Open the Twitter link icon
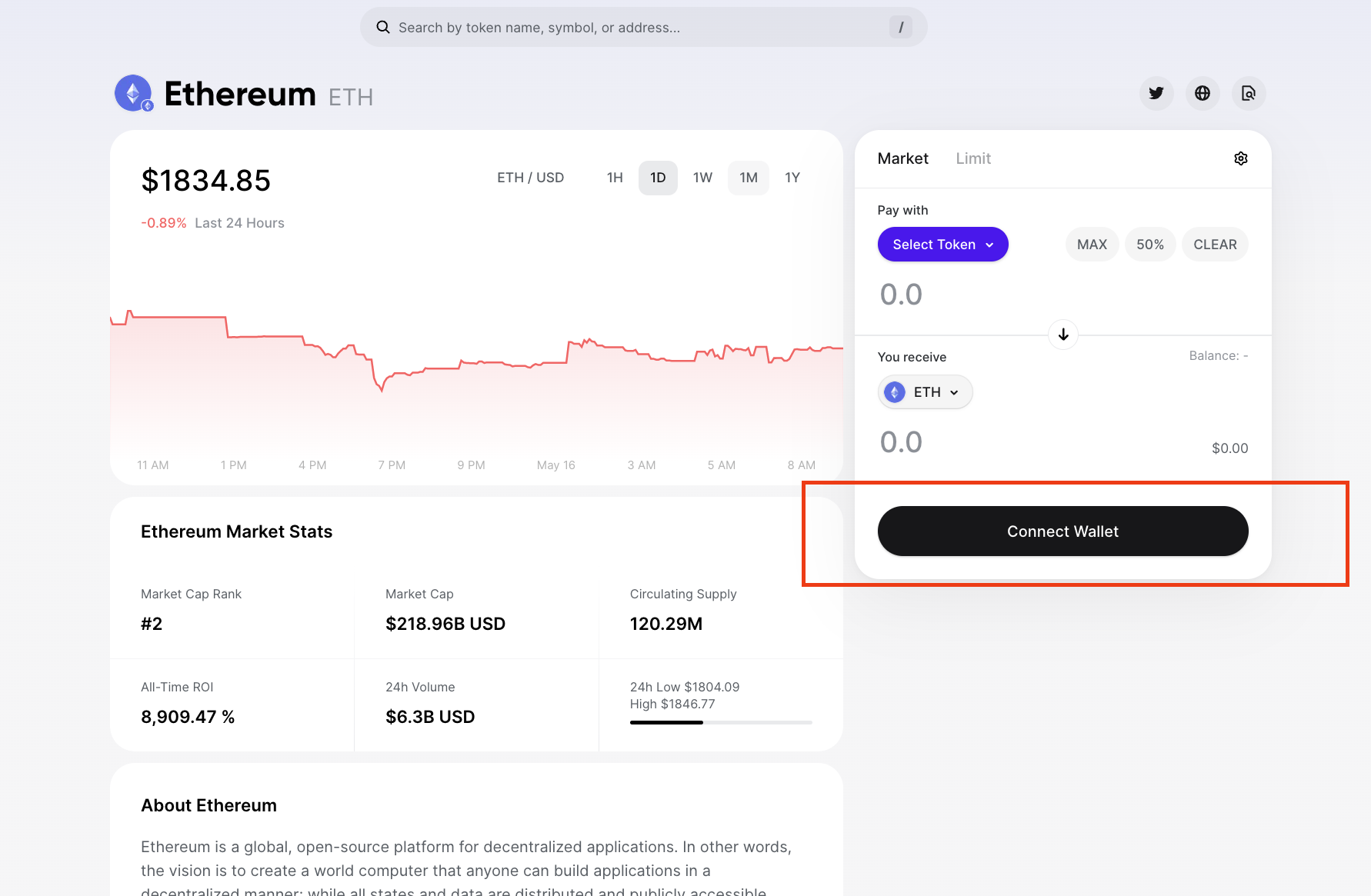Screen dimensions: 1371x896 (1156, 93)
